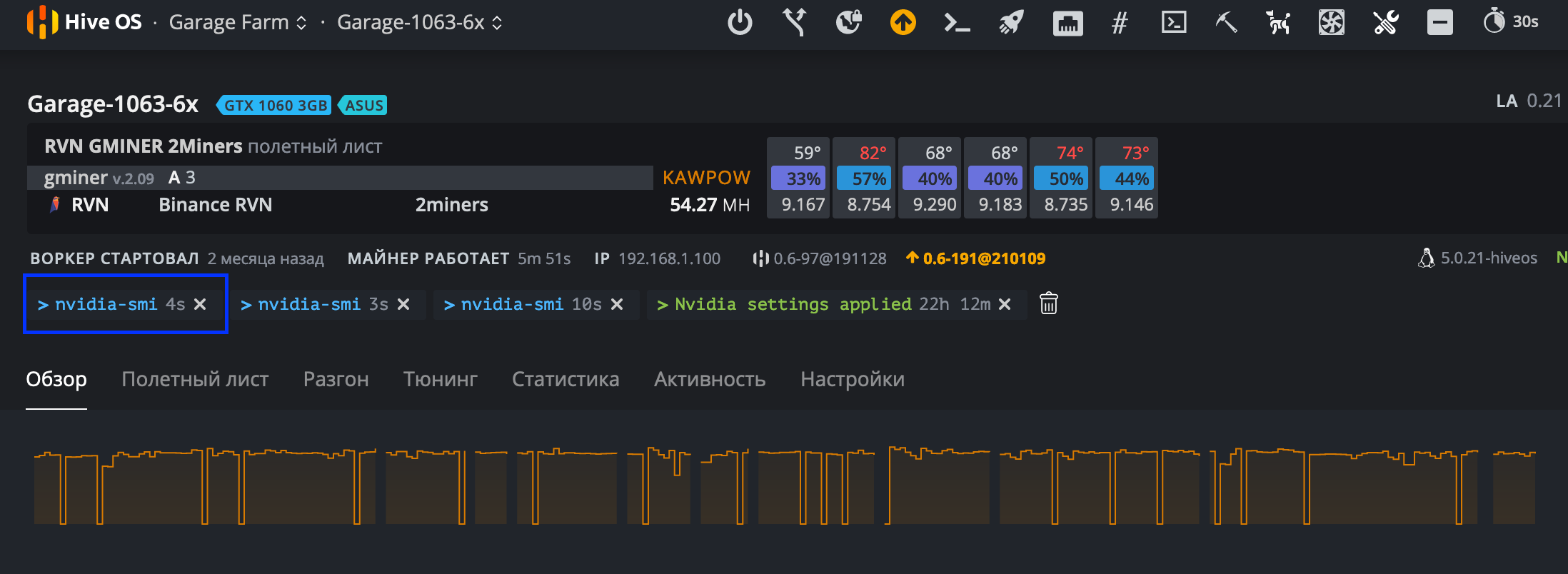Delete all command results with trash icon
1568x574 pixels.
(1048, 303)
